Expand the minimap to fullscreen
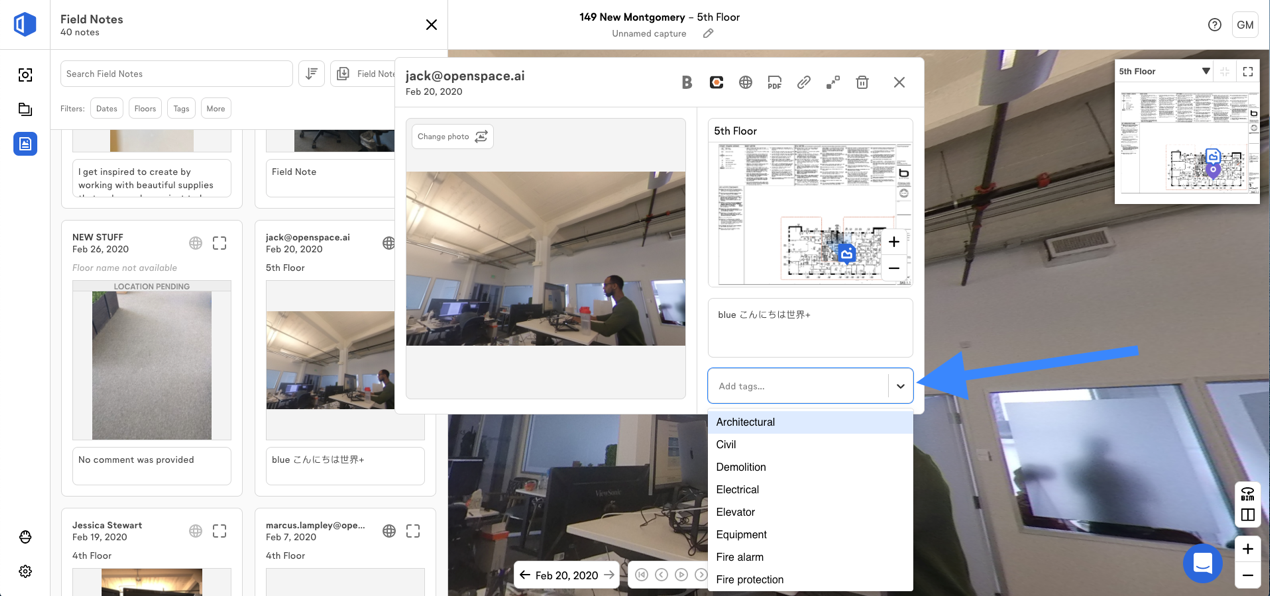 tap(1248, 72)
